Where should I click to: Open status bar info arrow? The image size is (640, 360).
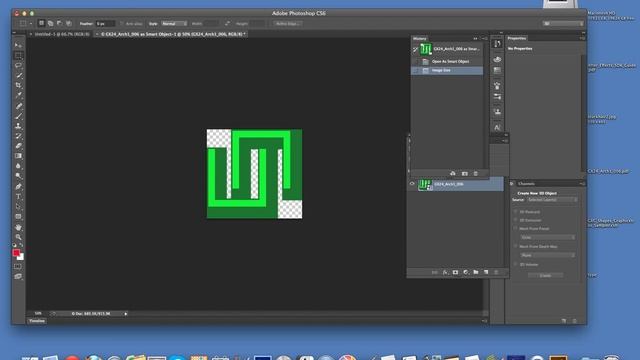click(x=126, y=313)
